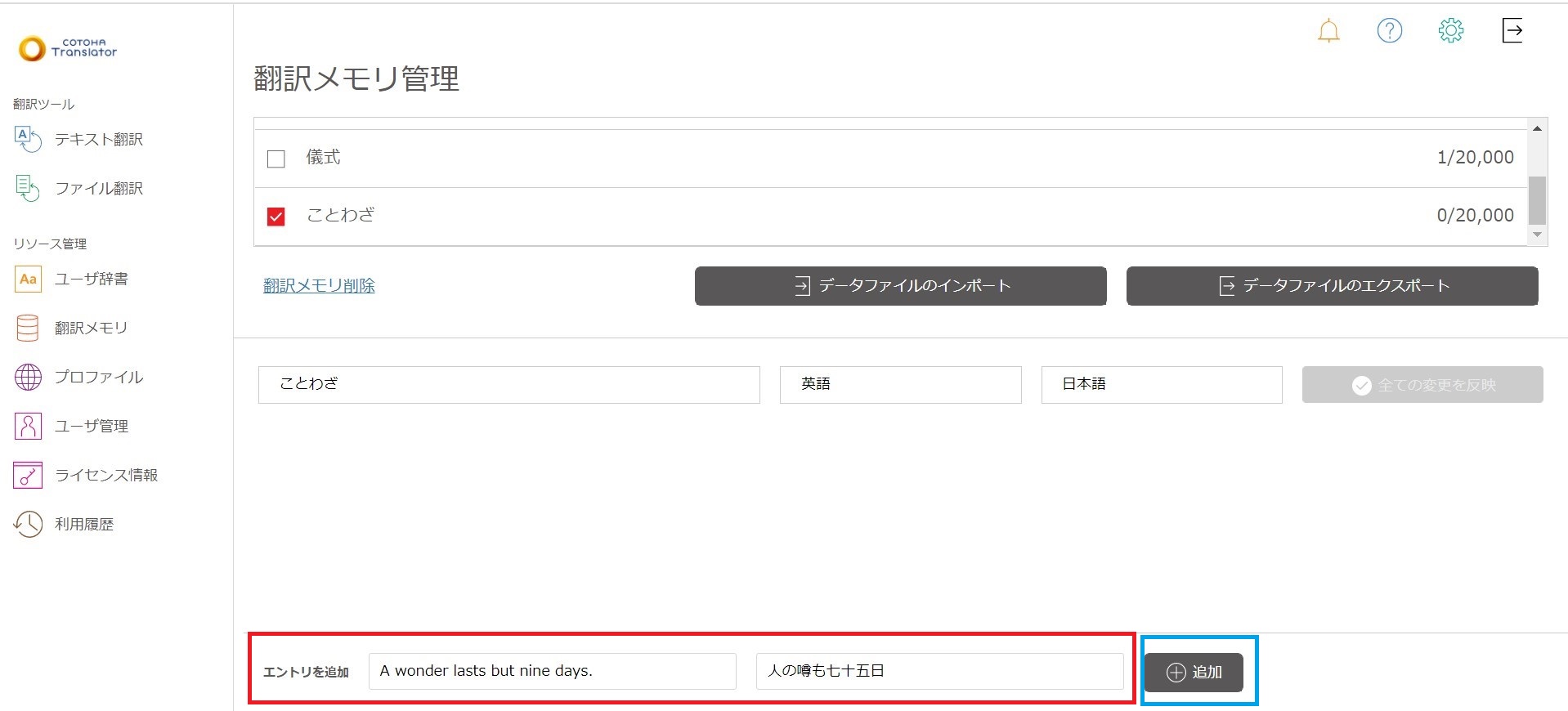Check the 儀式 memory checkbox

click(x=276, y=159)
